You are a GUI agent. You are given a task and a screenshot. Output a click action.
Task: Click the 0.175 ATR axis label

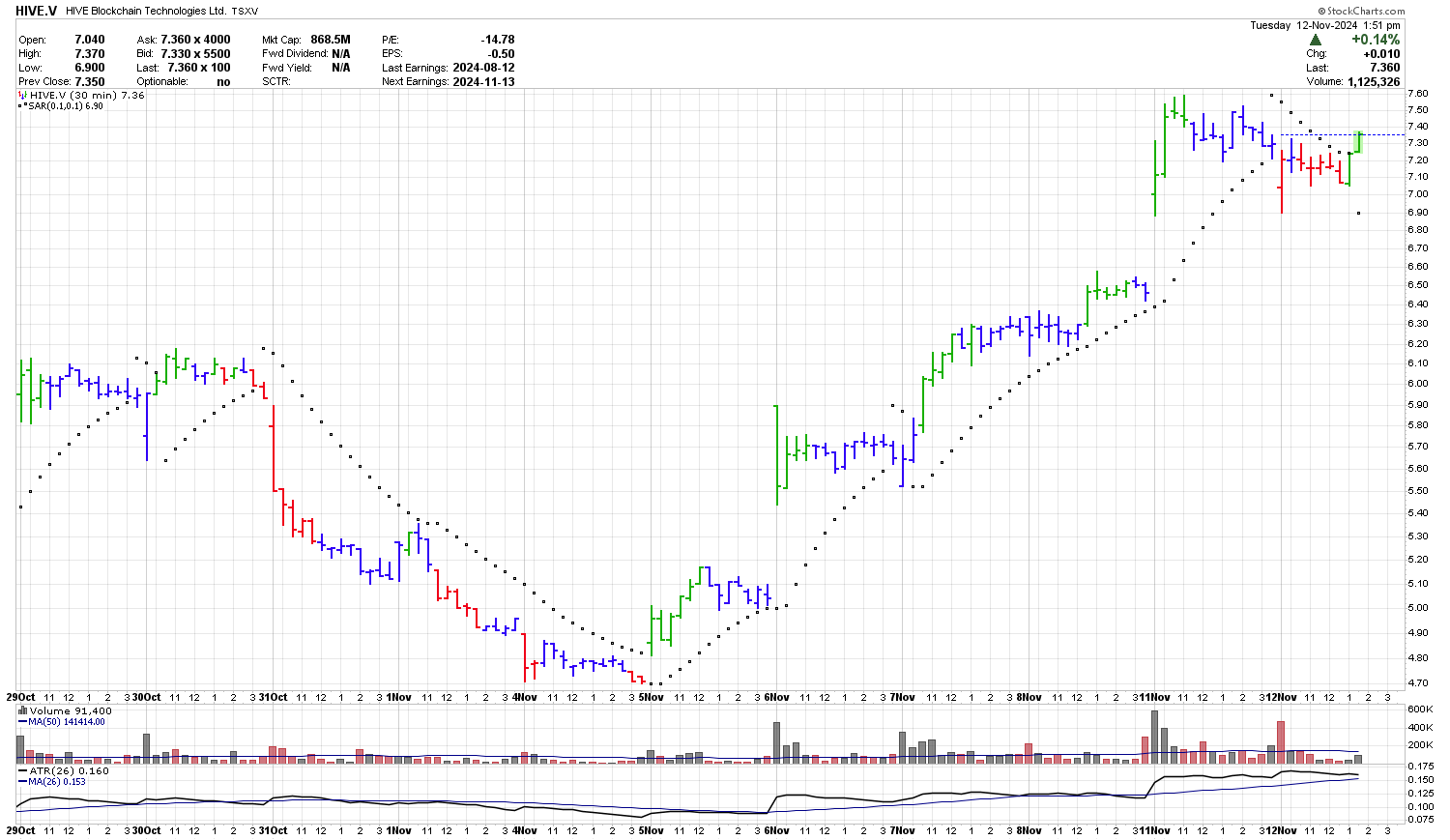1420,766
